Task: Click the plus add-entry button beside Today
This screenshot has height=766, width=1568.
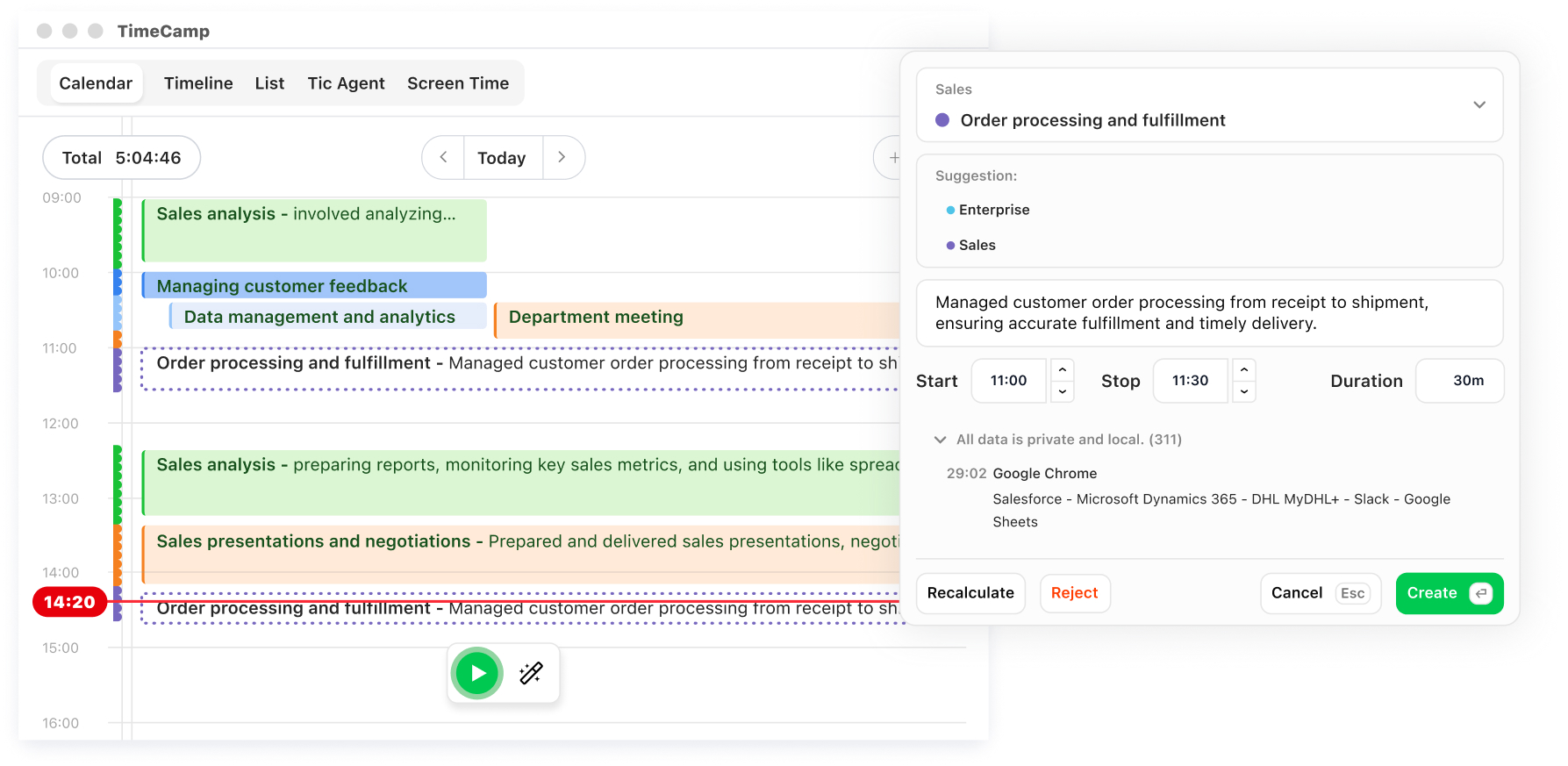Action: [892, 158]
